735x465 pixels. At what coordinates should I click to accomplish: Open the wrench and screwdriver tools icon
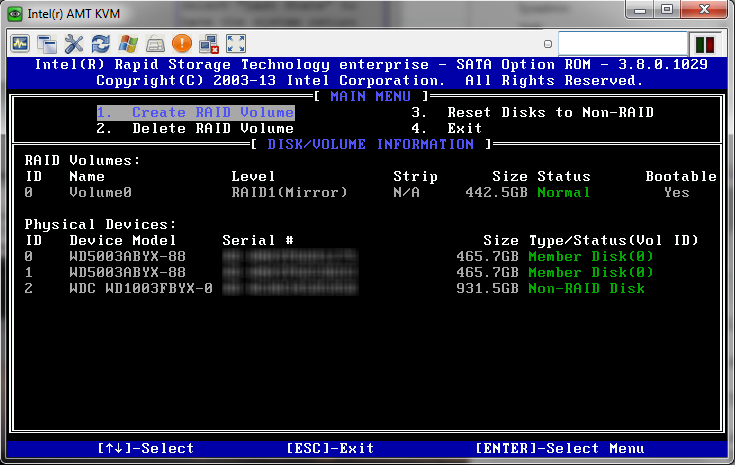74,44
